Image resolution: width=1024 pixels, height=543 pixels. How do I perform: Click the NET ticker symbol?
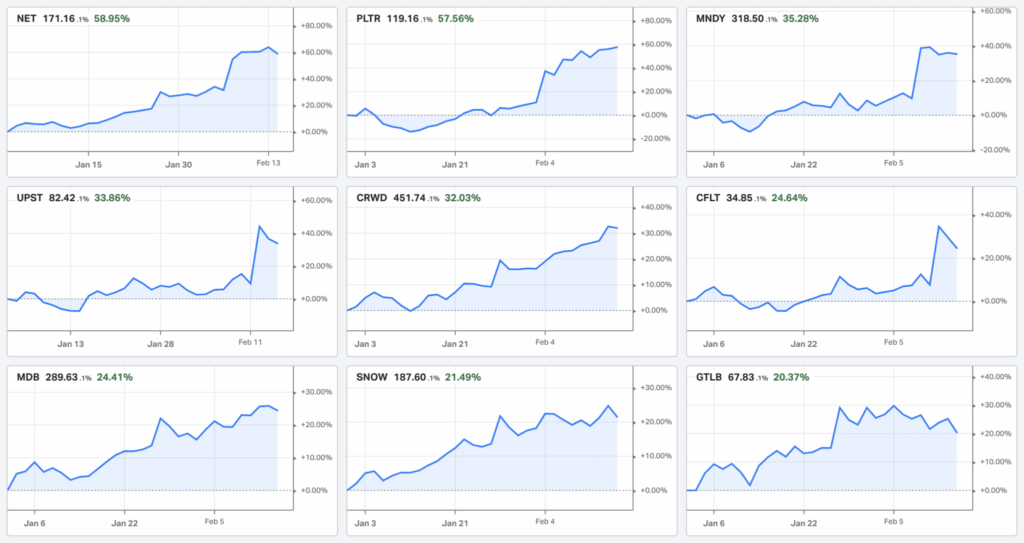point(26,19)
